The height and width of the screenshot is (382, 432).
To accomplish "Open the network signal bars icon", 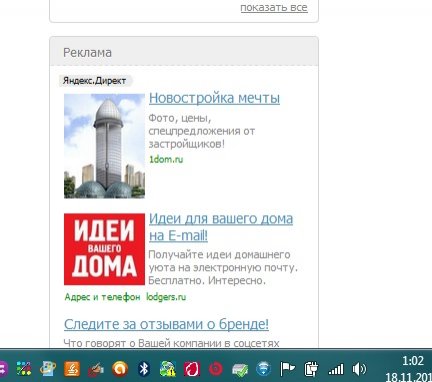I will click(336, 369).
